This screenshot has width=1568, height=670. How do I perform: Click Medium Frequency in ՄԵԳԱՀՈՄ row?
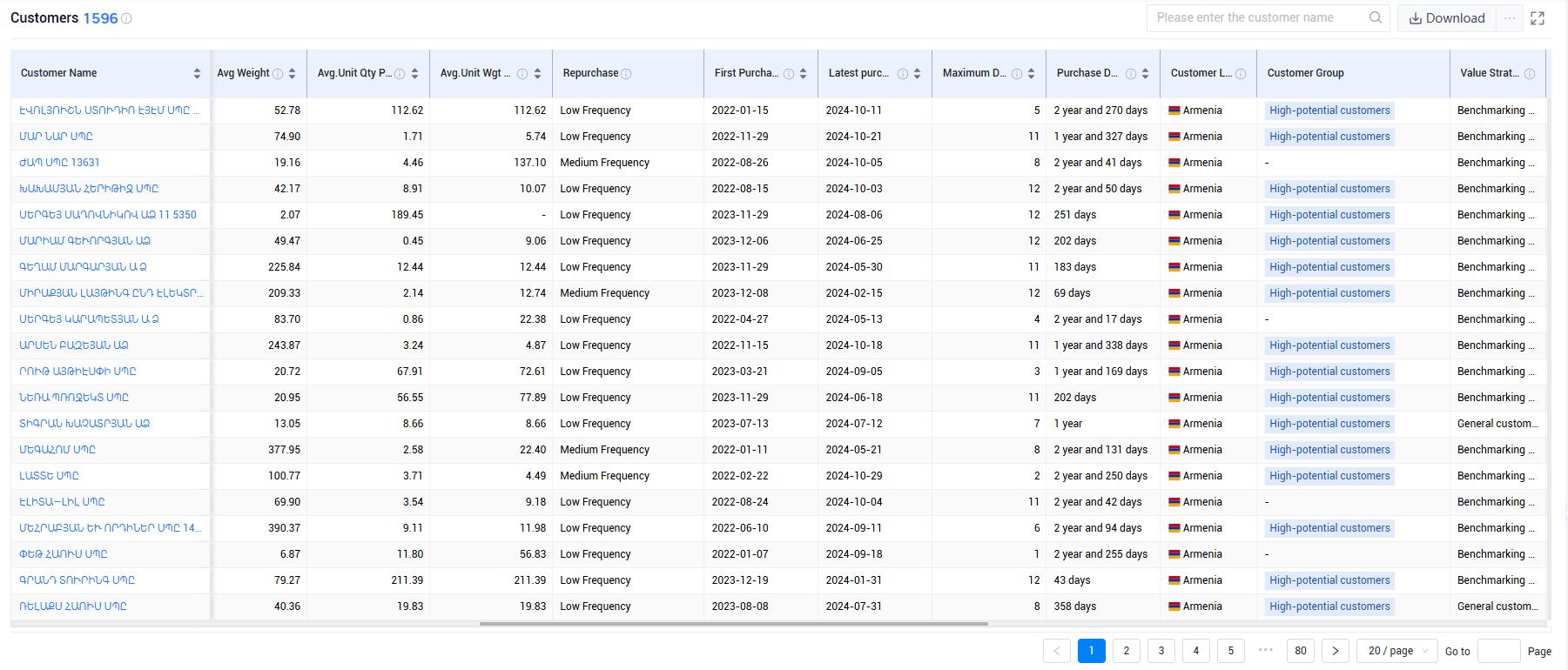[x=605, y=450]
